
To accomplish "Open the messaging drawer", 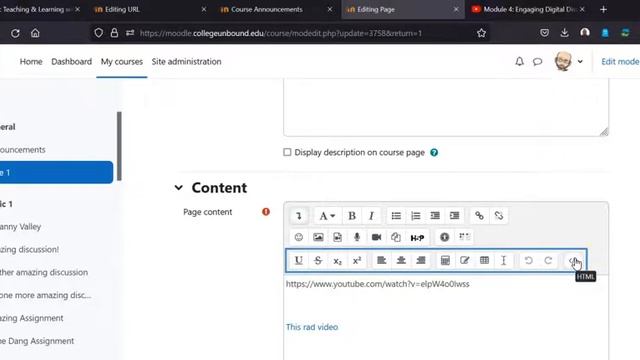I will pyautogui.click(x=538, y=62).
